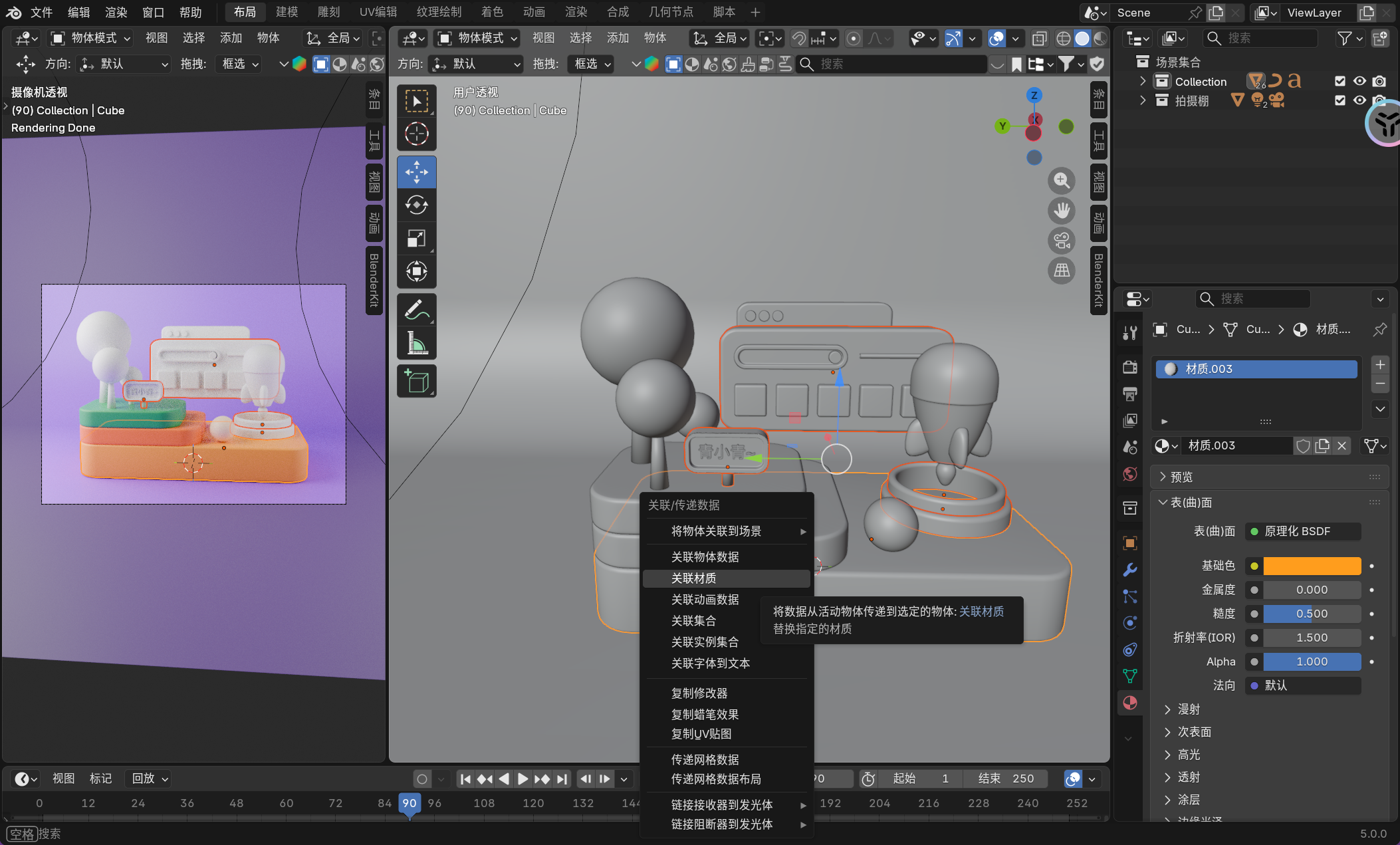Screen dimensions: 1400x845
Task: Activate the Annotate pencil tool
Action: click(x=417, y=310)
